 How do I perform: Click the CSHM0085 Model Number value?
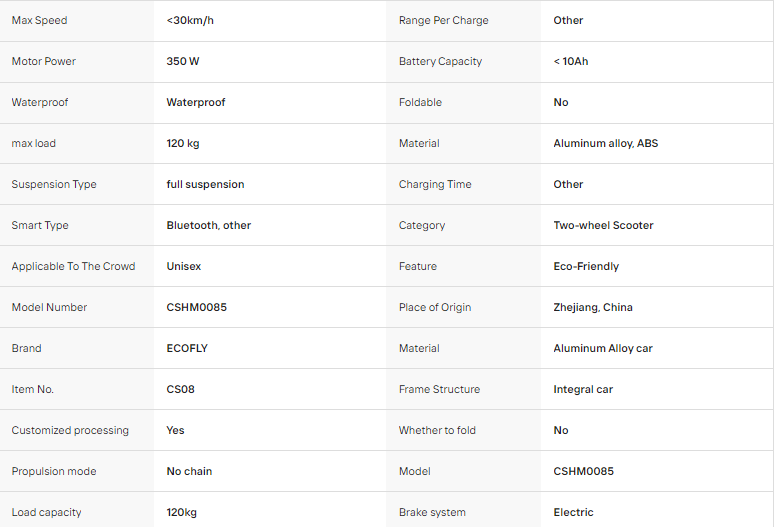[196, 307]
